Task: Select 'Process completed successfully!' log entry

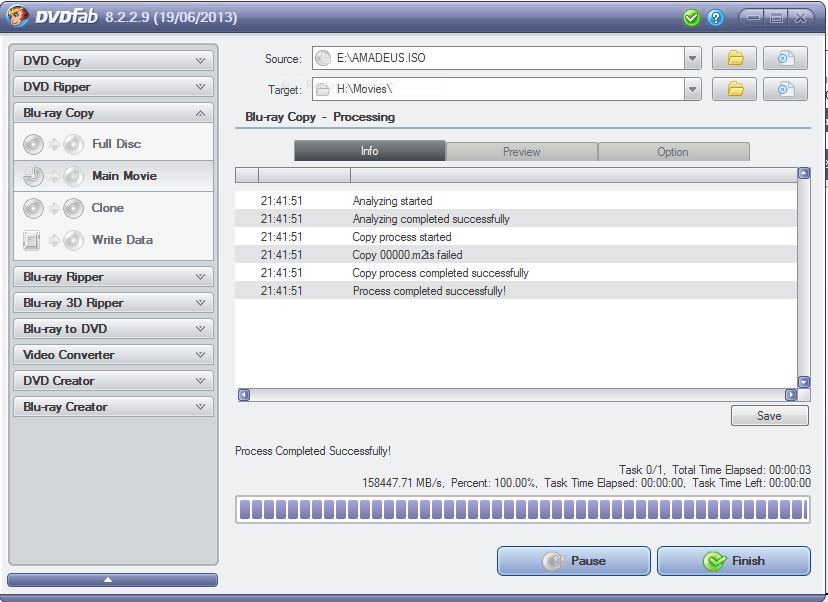Action: (516, 290)
